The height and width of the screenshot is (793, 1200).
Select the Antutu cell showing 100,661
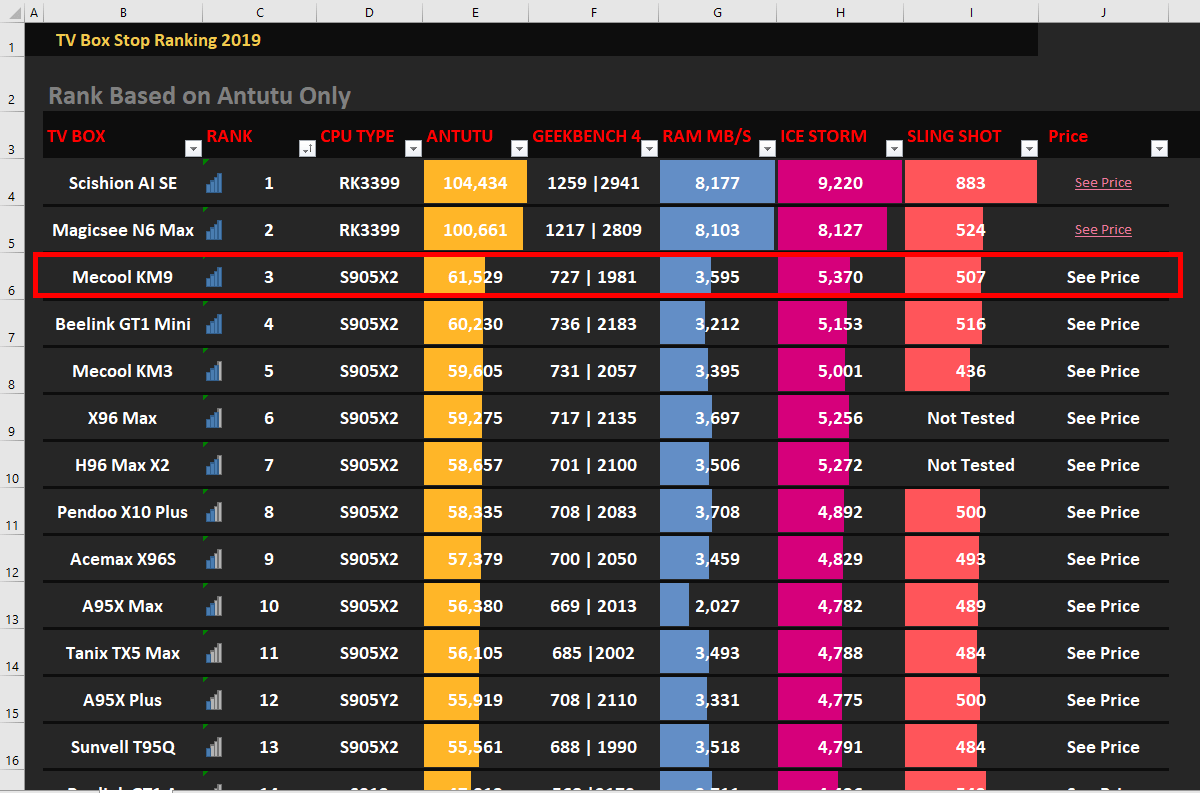475,230
